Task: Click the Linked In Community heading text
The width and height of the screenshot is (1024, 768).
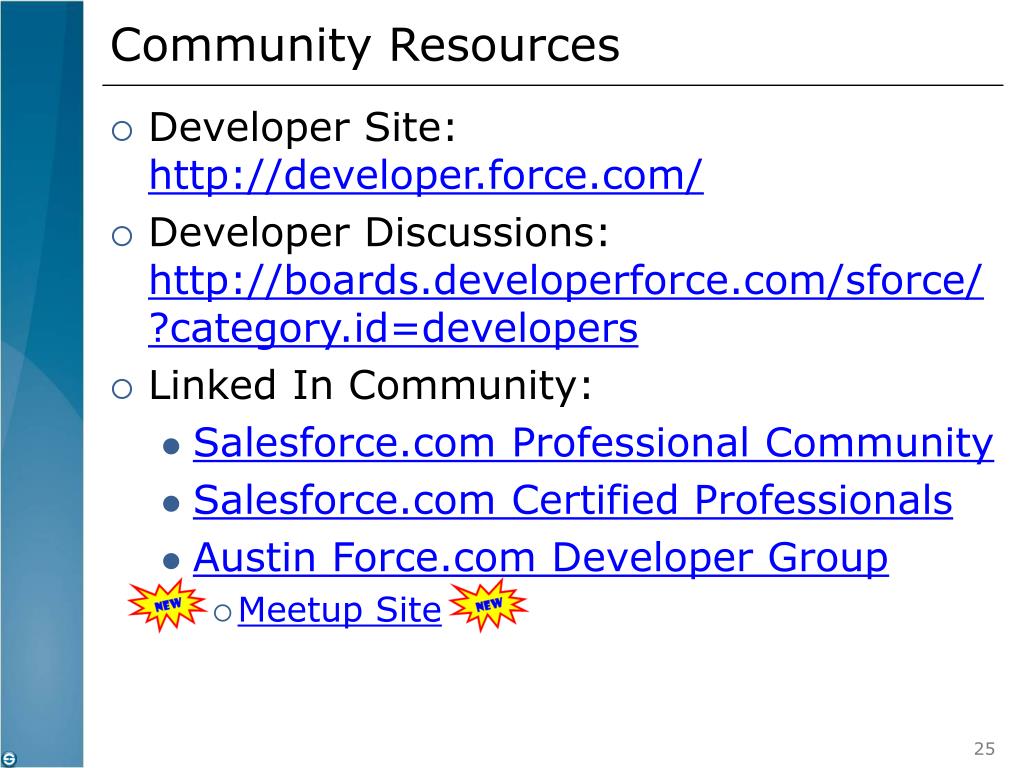Action: (371, 385)
